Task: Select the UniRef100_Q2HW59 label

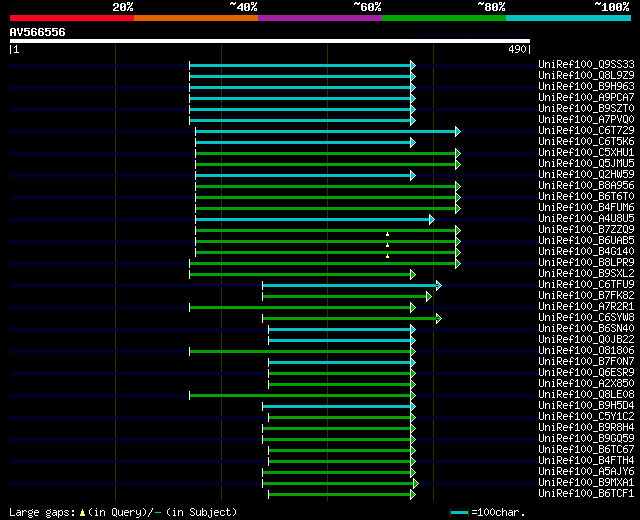Action: pyautogui.click(x=586, y=174)
